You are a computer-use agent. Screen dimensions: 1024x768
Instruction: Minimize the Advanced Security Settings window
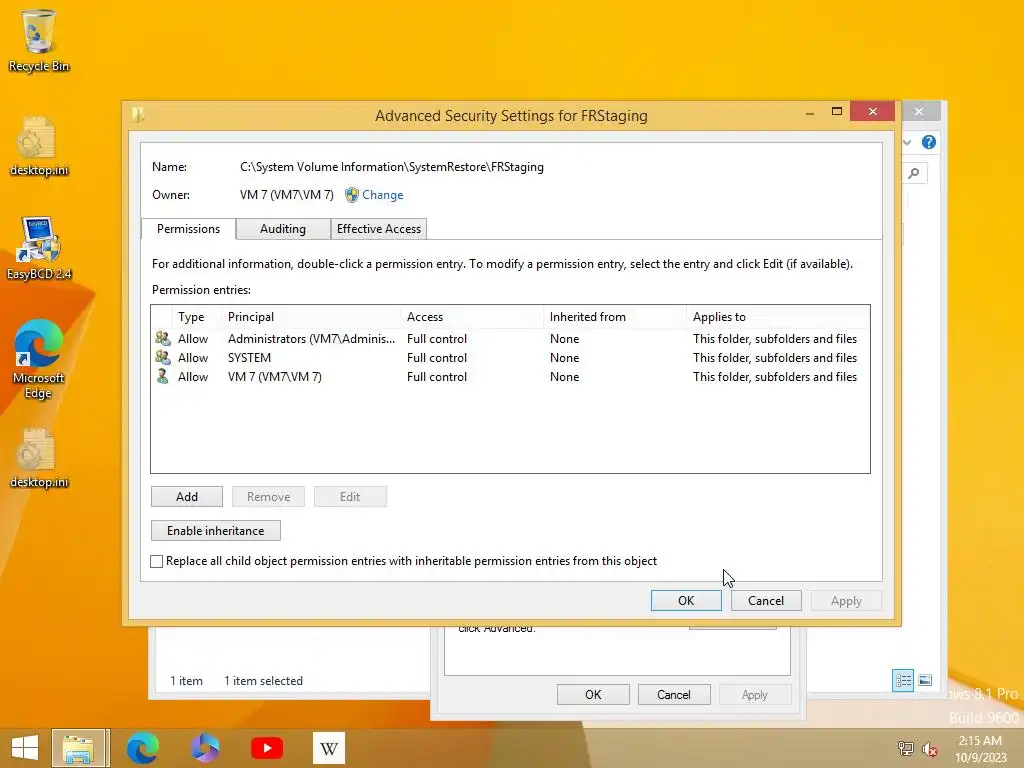click(x=810, y=112)
